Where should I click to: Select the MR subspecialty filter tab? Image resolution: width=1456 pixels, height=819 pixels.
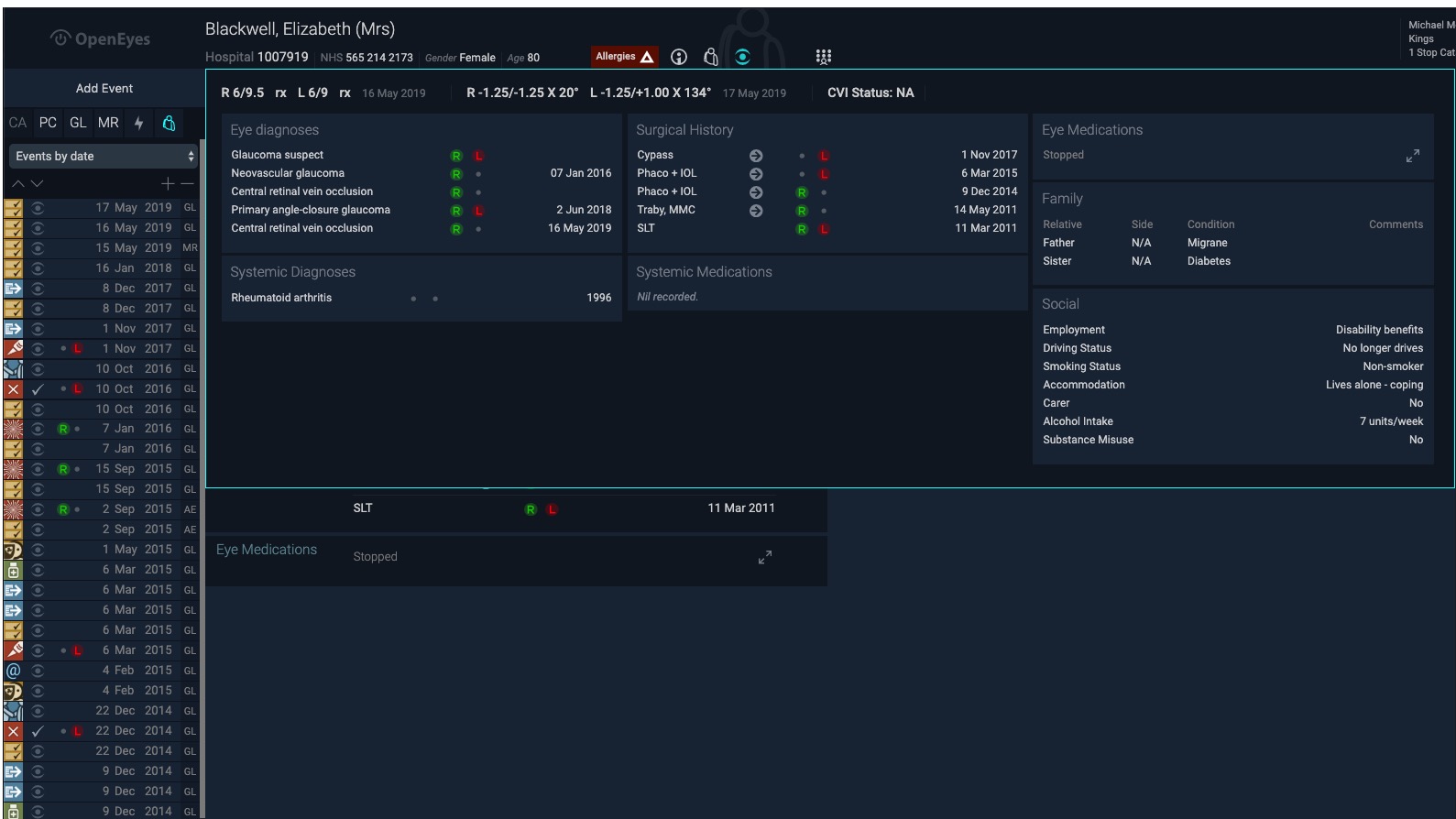pos(108,123)
